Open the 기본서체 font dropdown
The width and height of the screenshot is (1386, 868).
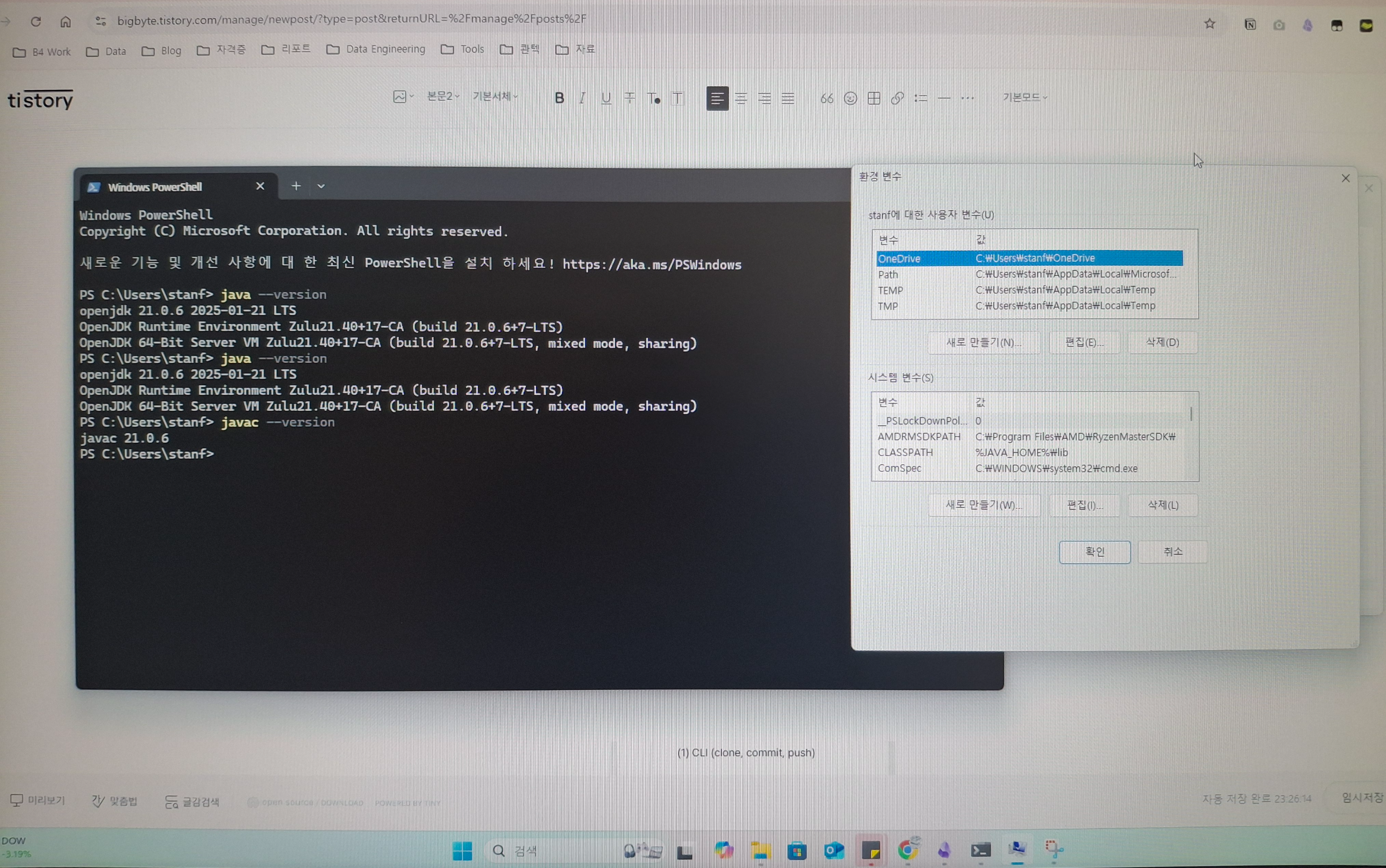pyautogui.click(x=495, y=97)
